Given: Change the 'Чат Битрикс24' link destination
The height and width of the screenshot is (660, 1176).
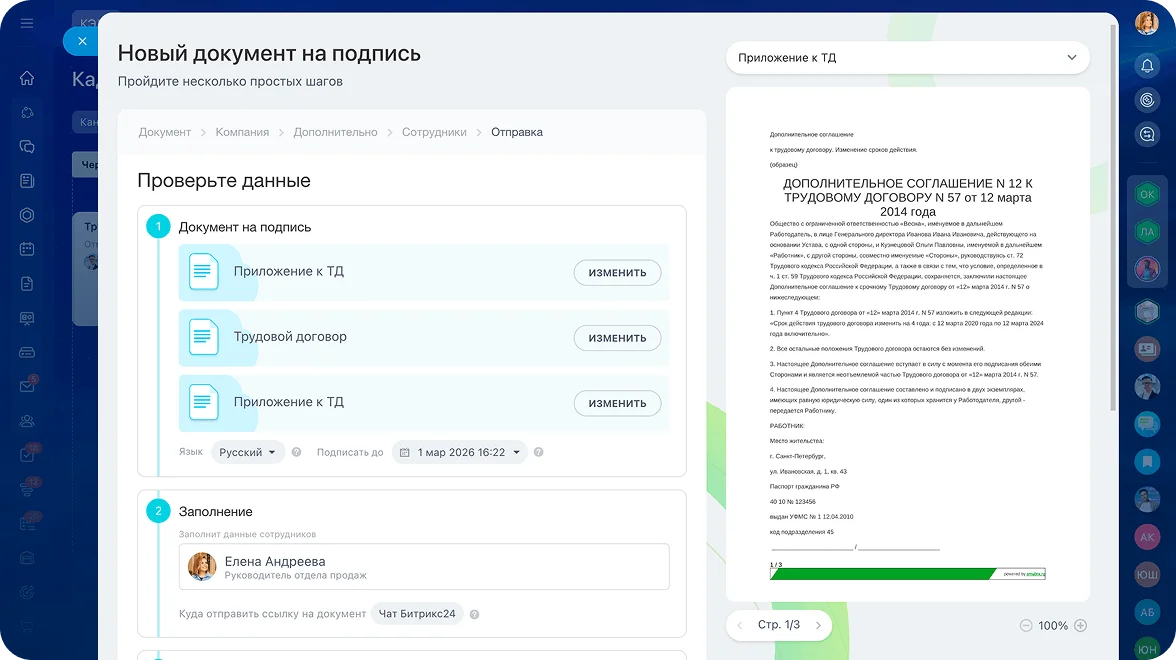Looking at the screenshot, I should 417,614.
